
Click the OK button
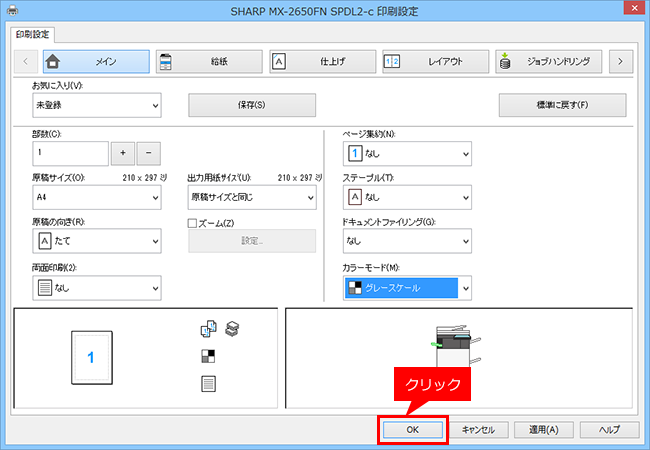pos(412,430)
